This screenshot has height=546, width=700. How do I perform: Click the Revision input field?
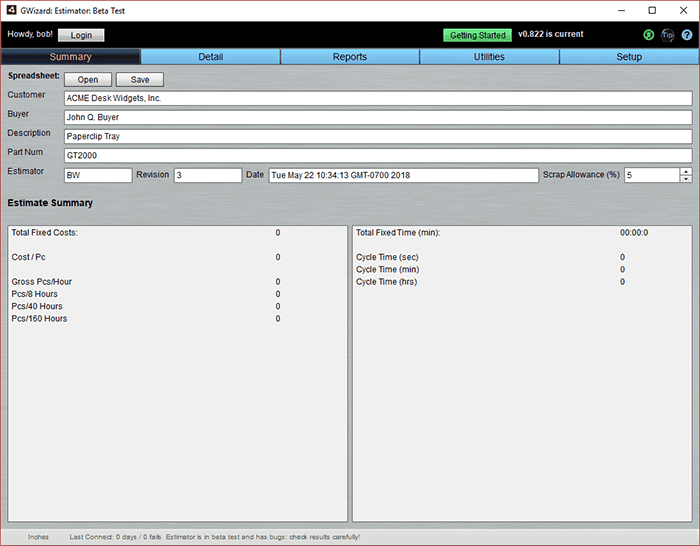tap(208, 175)
